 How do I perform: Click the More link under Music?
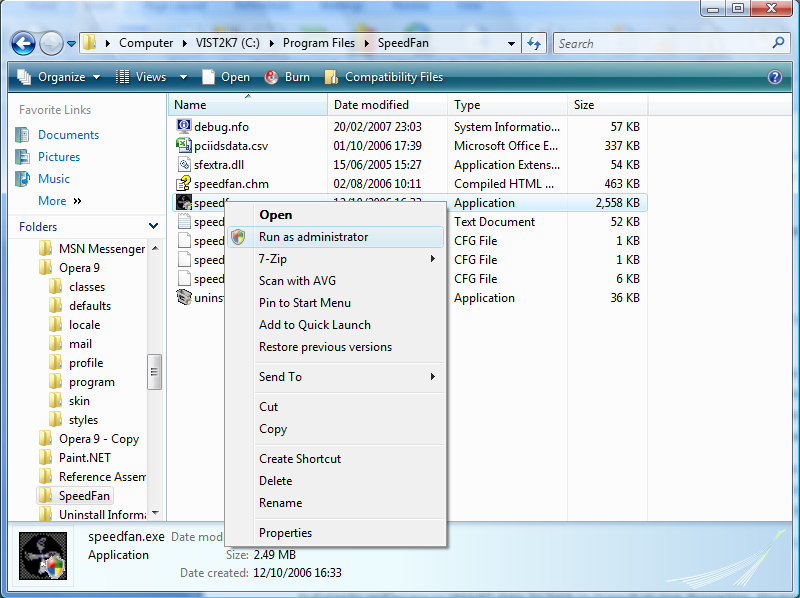click(52, 200)
